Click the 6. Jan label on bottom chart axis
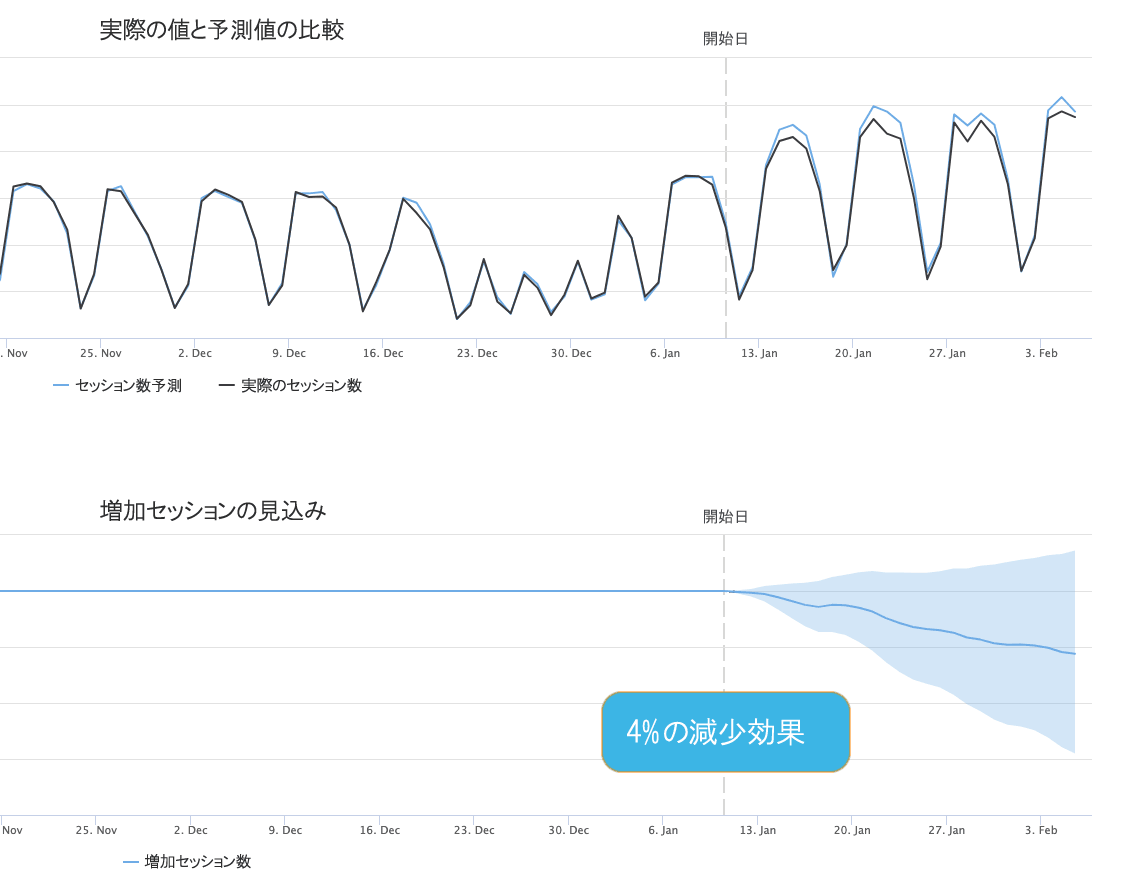The width and height of the screenshot is (1122, 884). pos(663,830)
